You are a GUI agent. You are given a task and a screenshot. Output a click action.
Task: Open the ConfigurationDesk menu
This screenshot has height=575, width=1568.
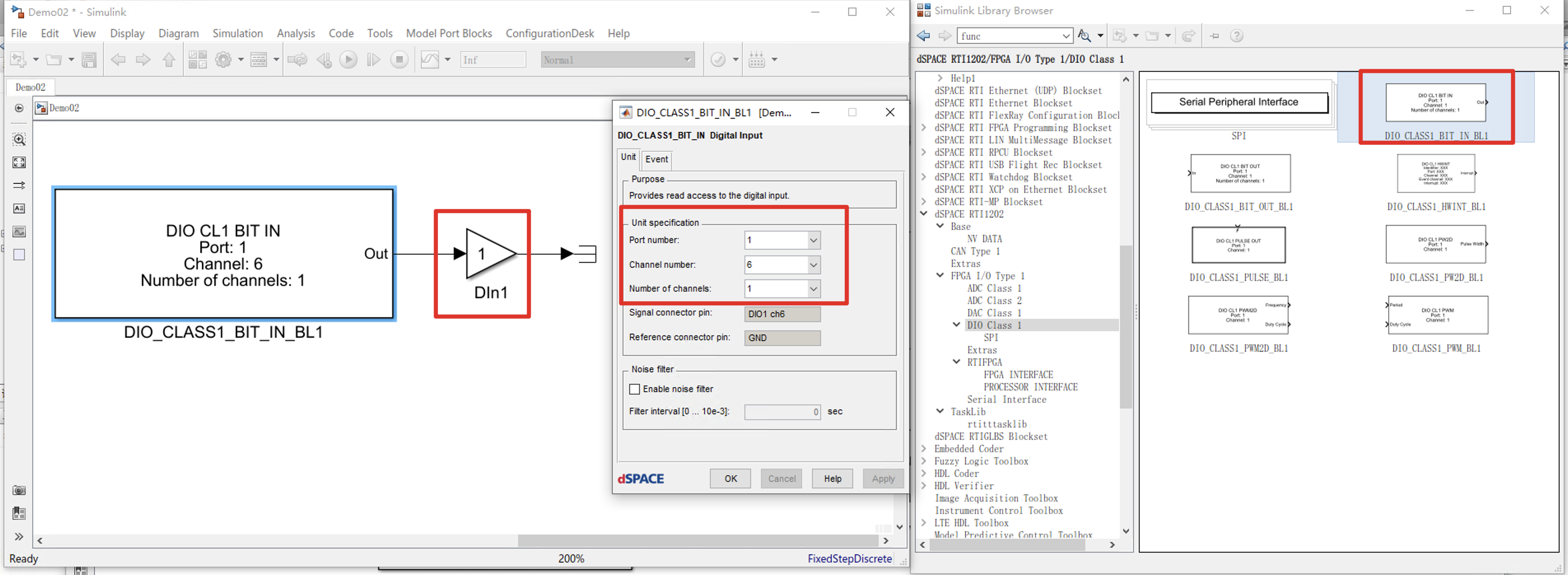tap(550, 33)
